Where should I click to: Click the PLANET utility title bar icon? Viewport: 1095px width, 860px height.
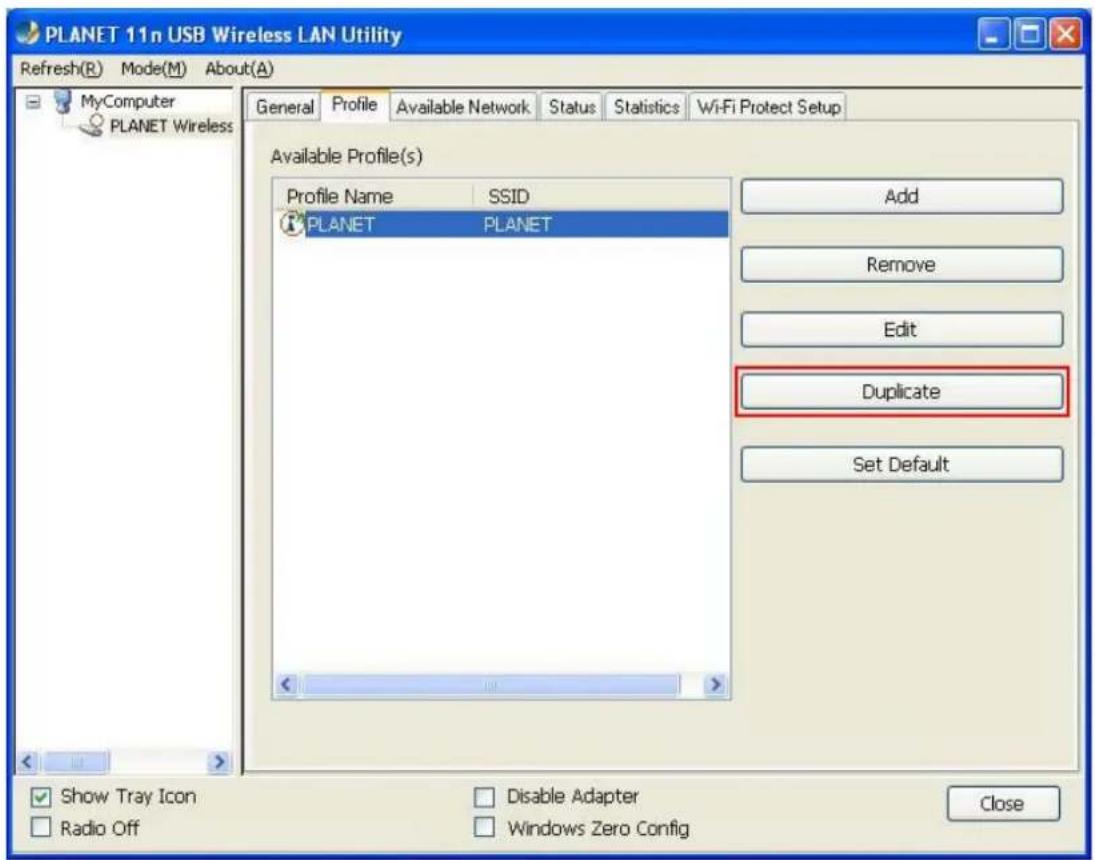[x=29, y=34]
